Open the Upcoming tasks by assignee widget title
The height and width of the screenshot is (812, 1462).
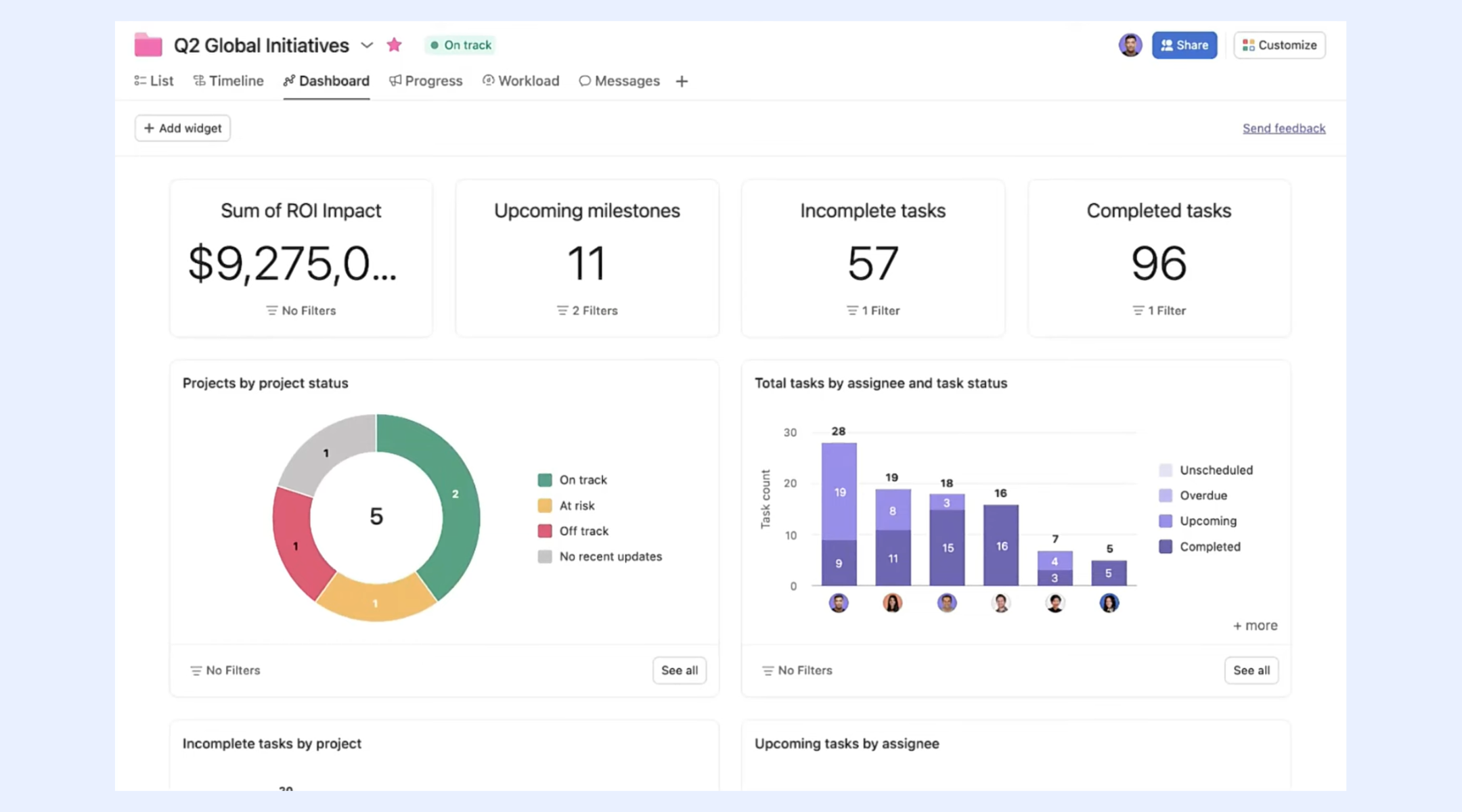coord(847,744)
